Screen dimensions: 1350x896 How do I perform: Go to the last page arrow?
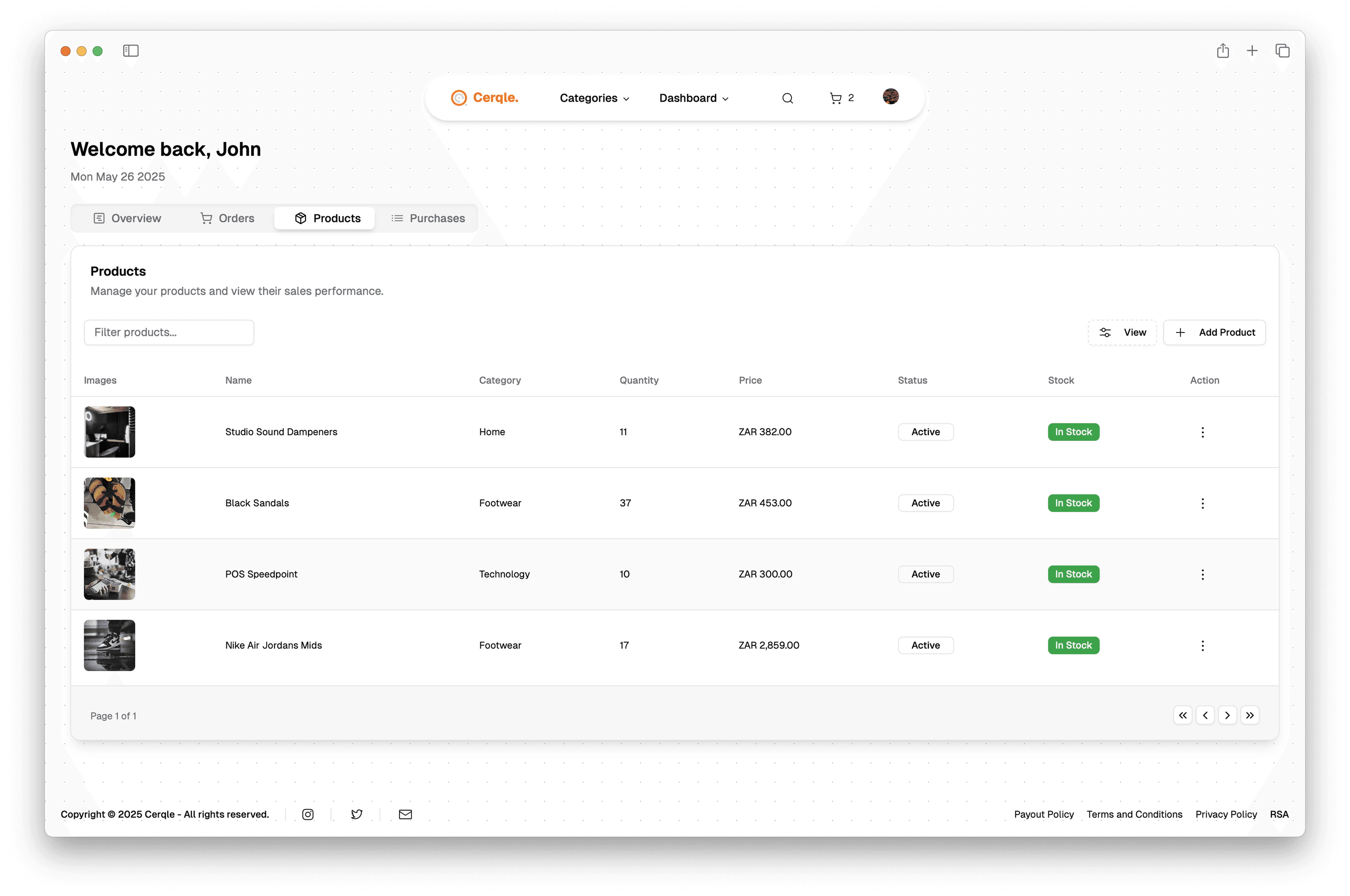[x=1250, y=715]
